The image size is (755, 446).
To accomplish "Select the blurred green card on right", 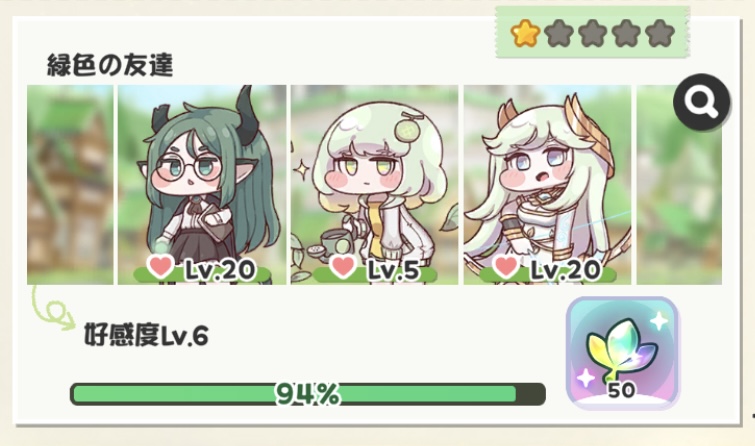I will tap(679, 185).
